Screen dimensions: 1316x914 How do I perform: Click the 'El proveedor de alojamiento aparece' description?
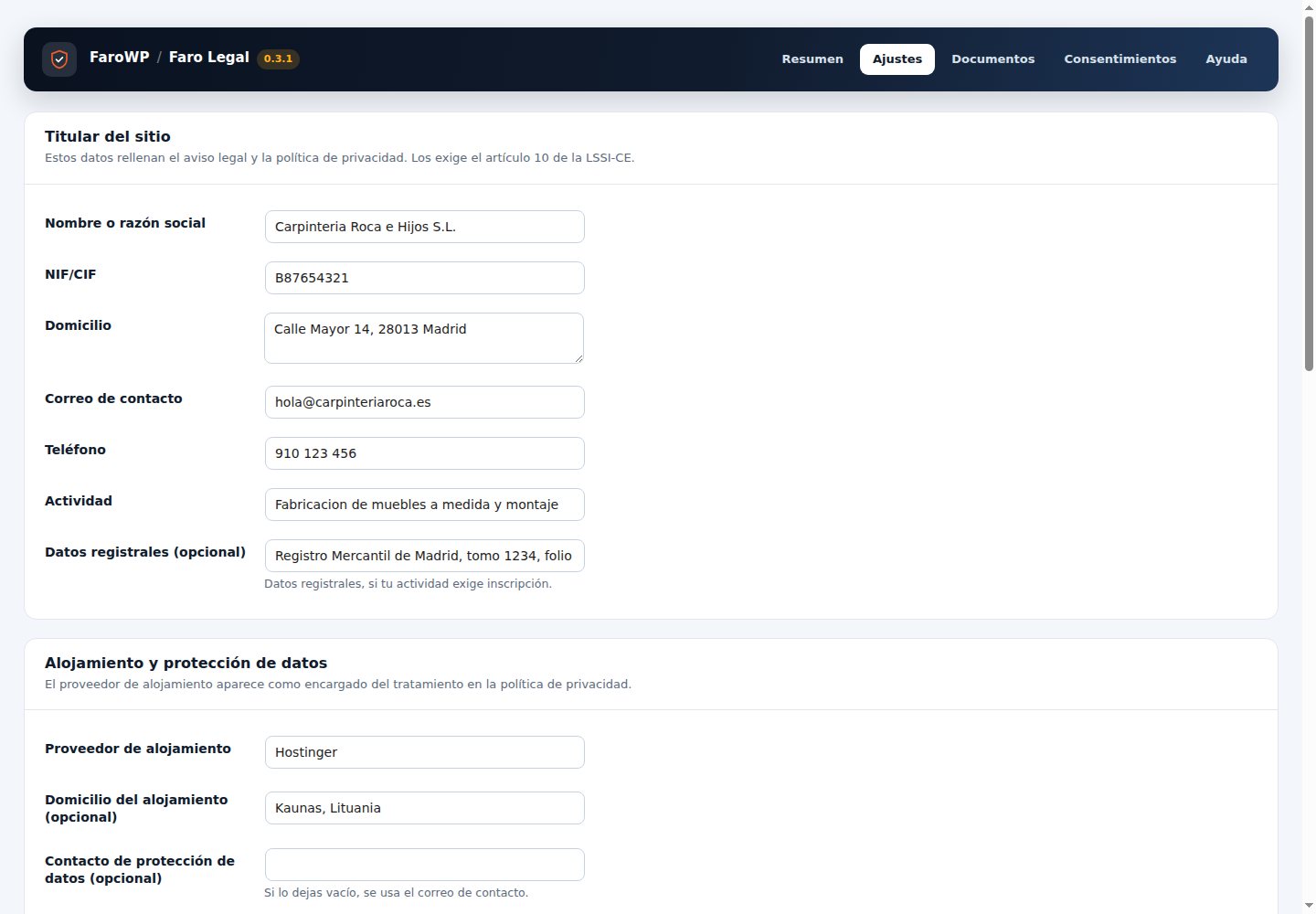coord(338,684)
